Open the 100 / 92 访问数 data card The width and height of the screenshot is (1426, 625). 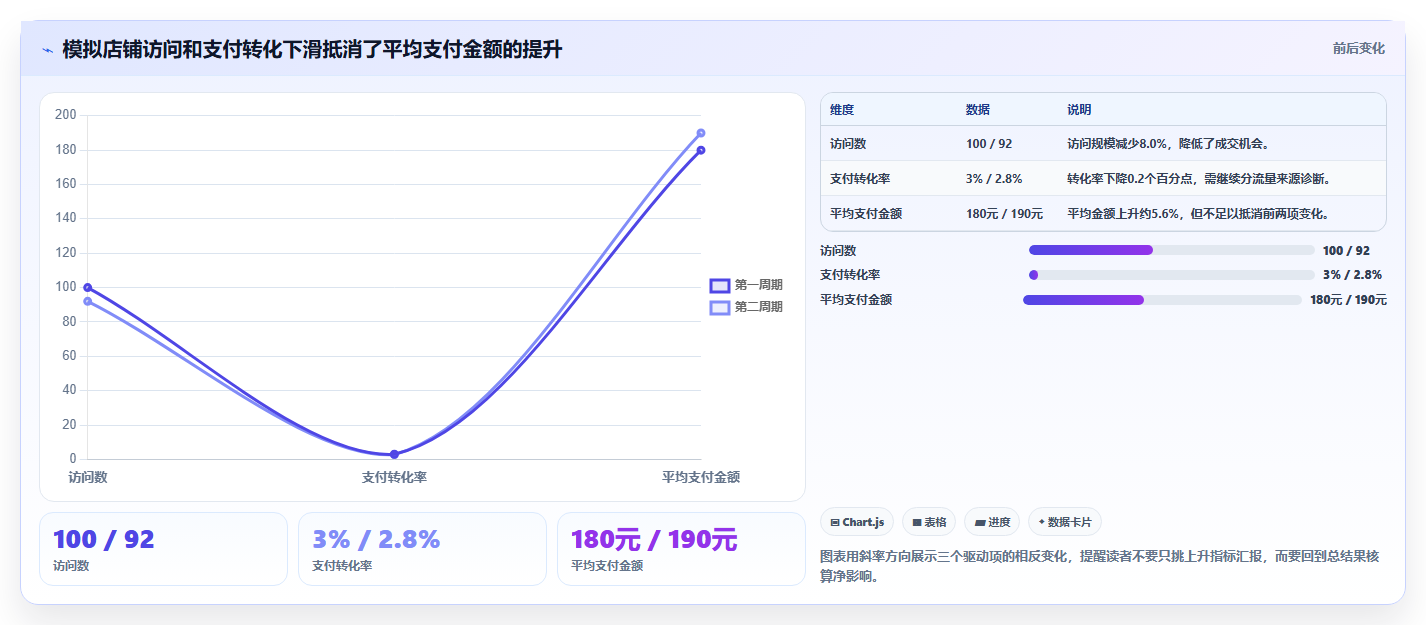pyautogui.click(x=163, y=549)
